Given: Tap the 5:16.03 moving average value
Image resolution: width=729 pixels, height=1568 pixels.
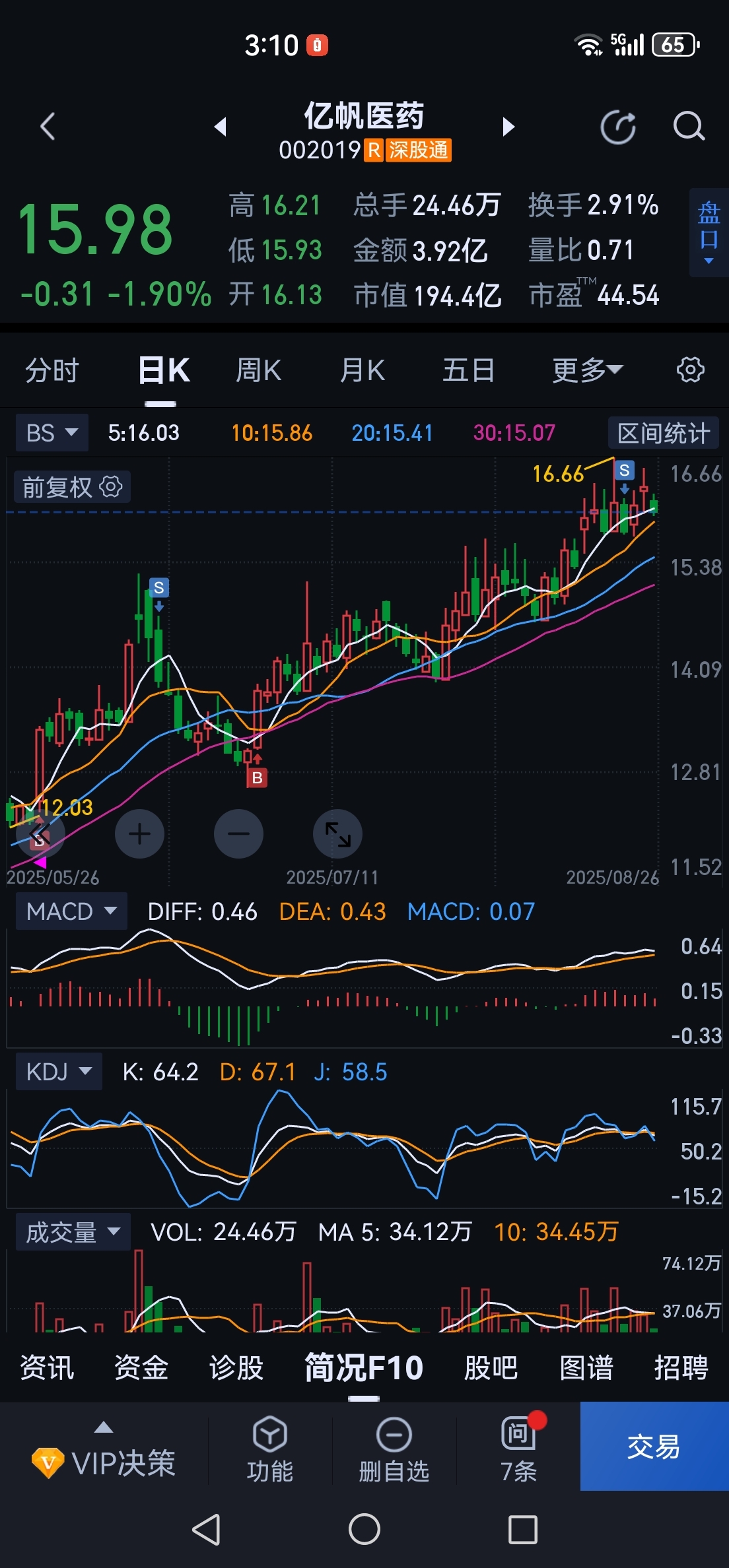Looking at the screenshot, I should 143,433.
